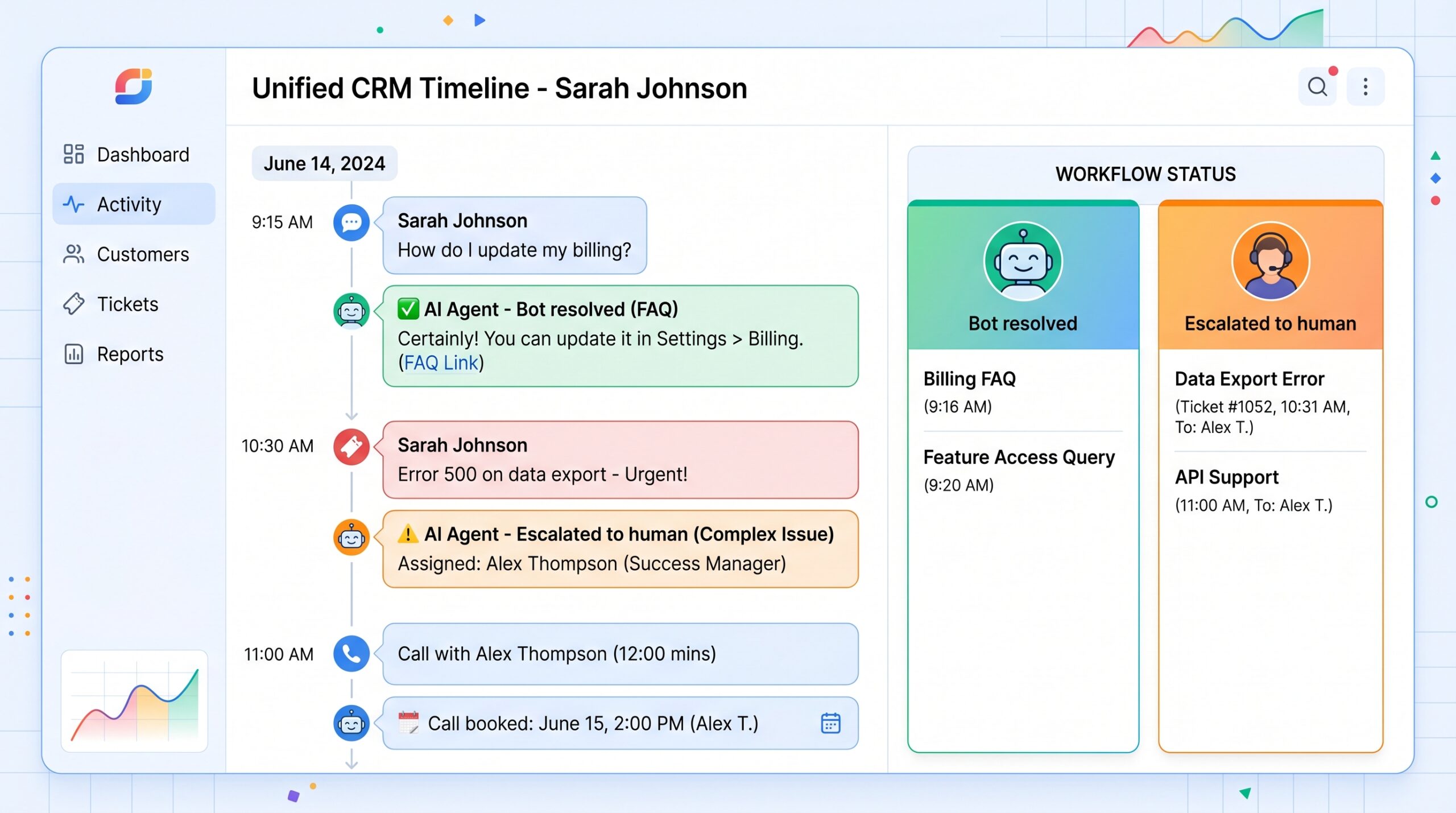Click the Dashboard grid icon
This screenshot has width=1456, height=813.
tap(73, 154)
